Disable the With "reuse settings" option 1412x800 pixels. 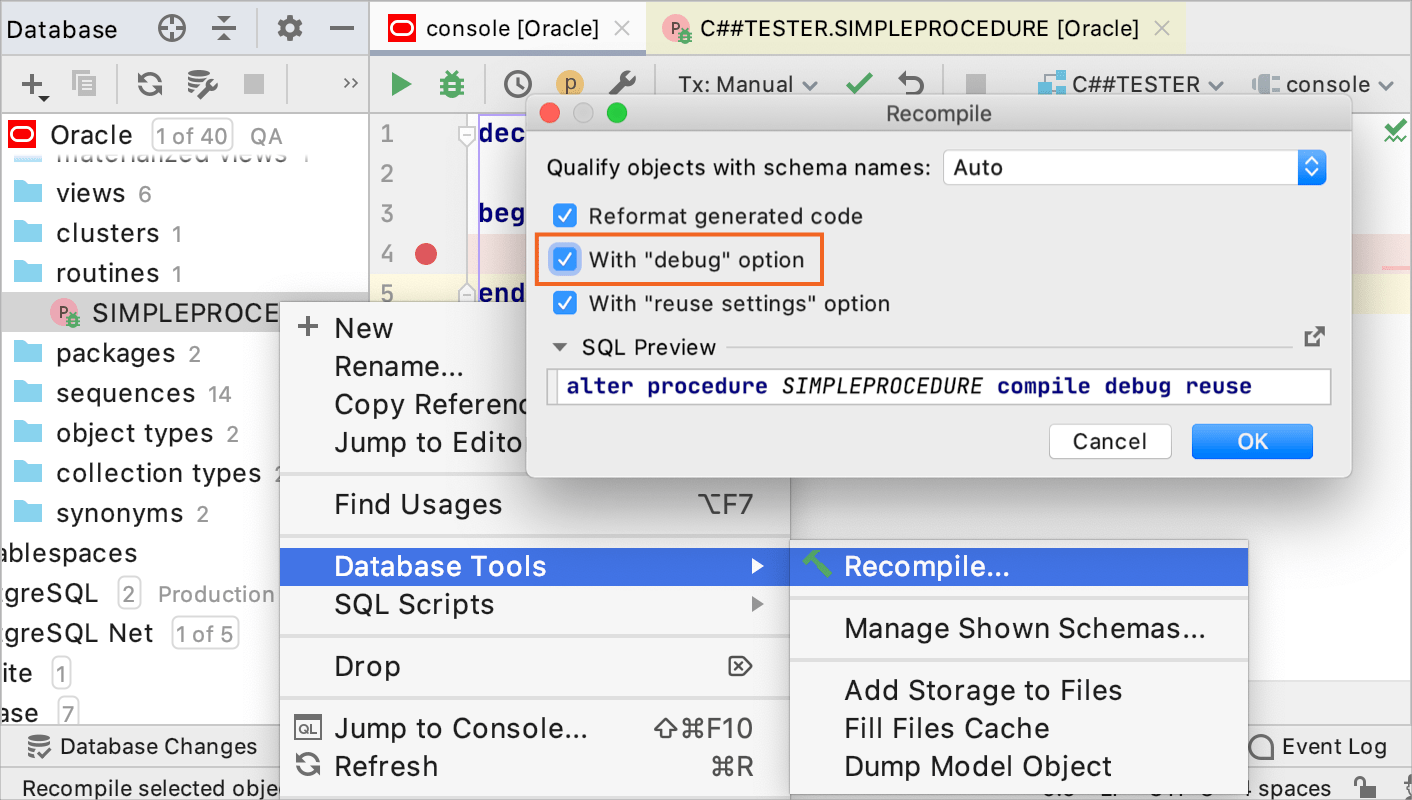(565, 302)
